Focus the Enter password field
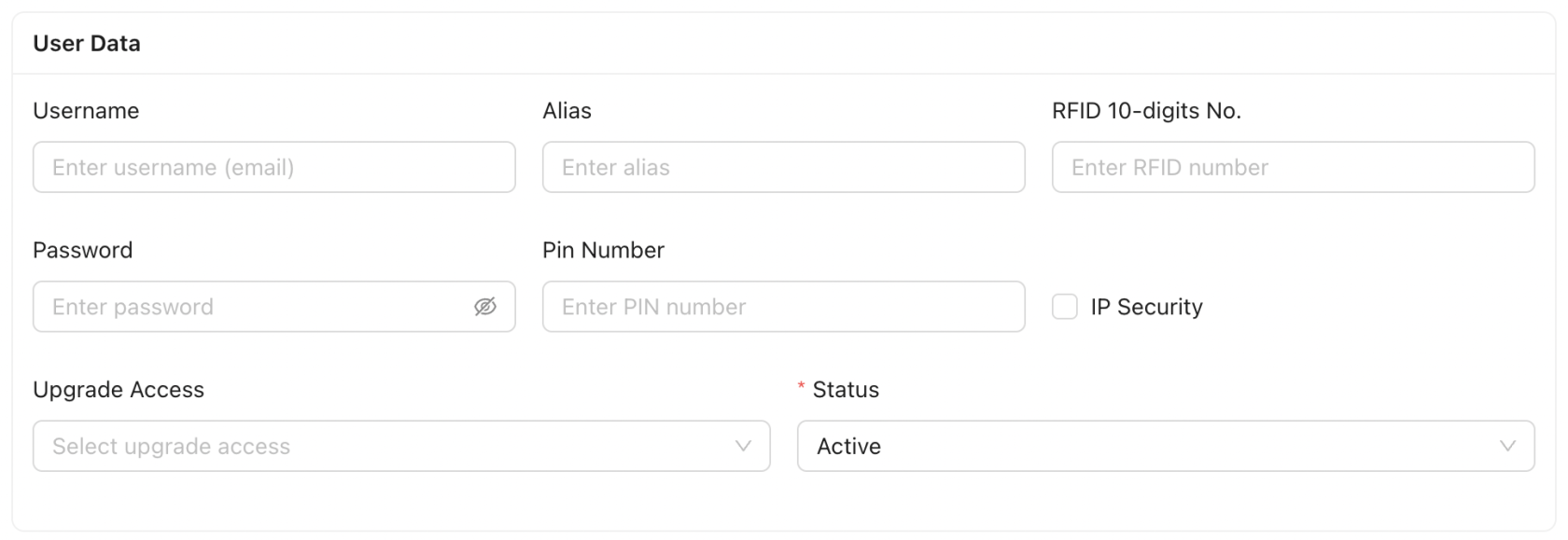1568x540 pixels. pos(252,307)
